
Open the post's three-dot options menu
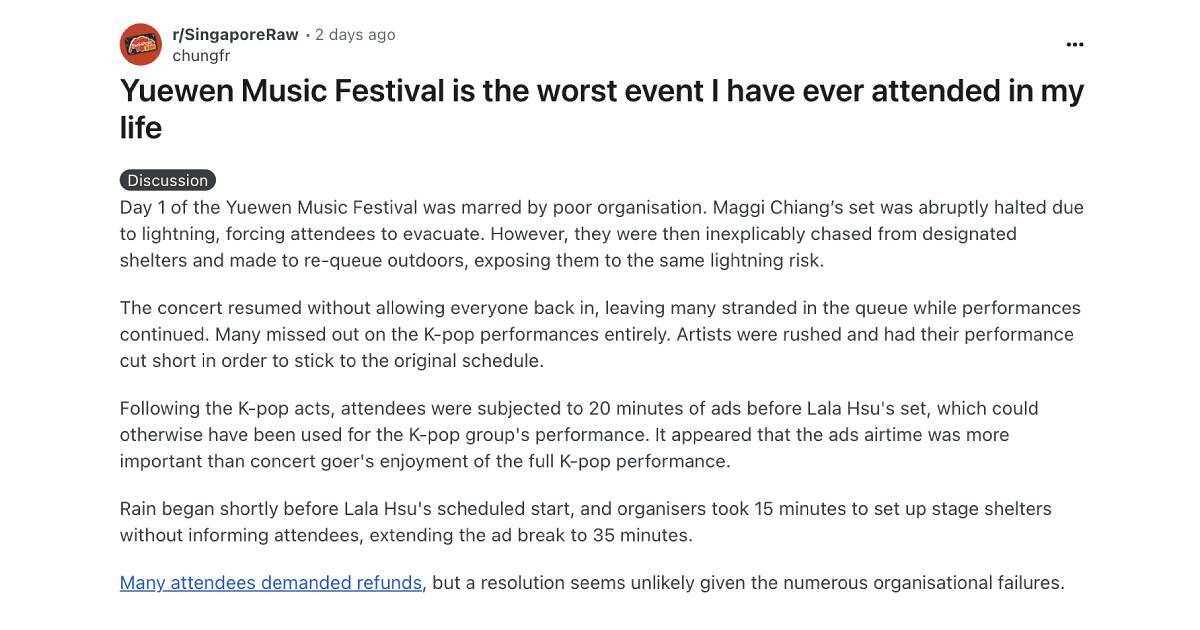click(x=1075, y=44)
